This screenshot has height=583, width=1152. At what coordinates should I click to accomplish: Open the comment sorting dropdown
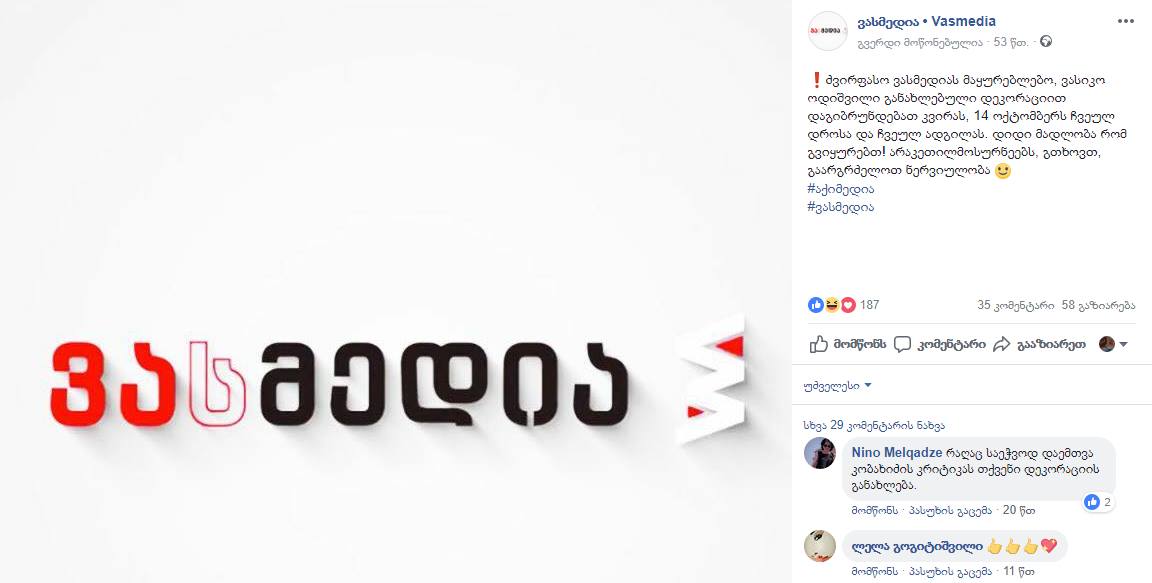(x=838, y=385)
